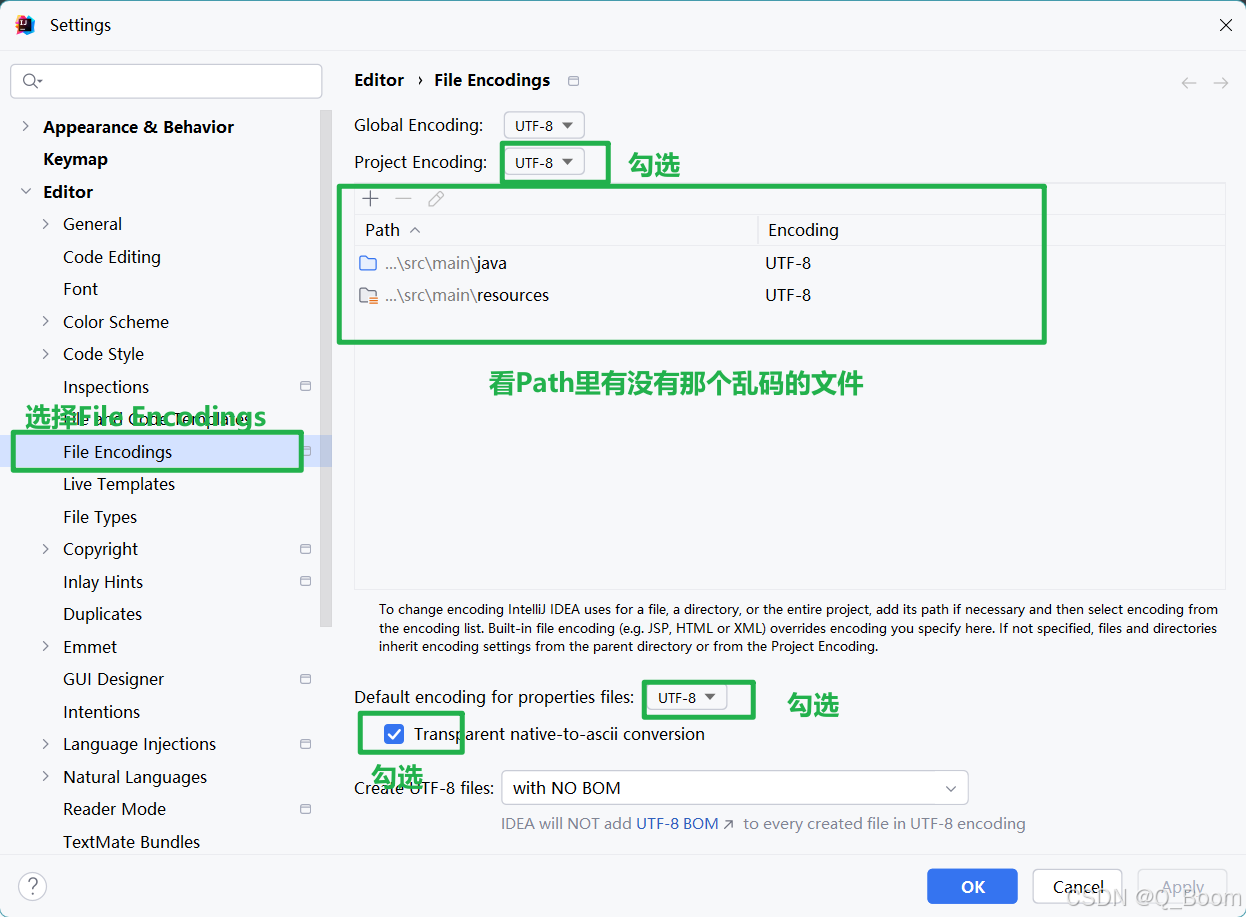Open Intentions settings
Screen dimensions: 1246x917
(x=101, y=712)
